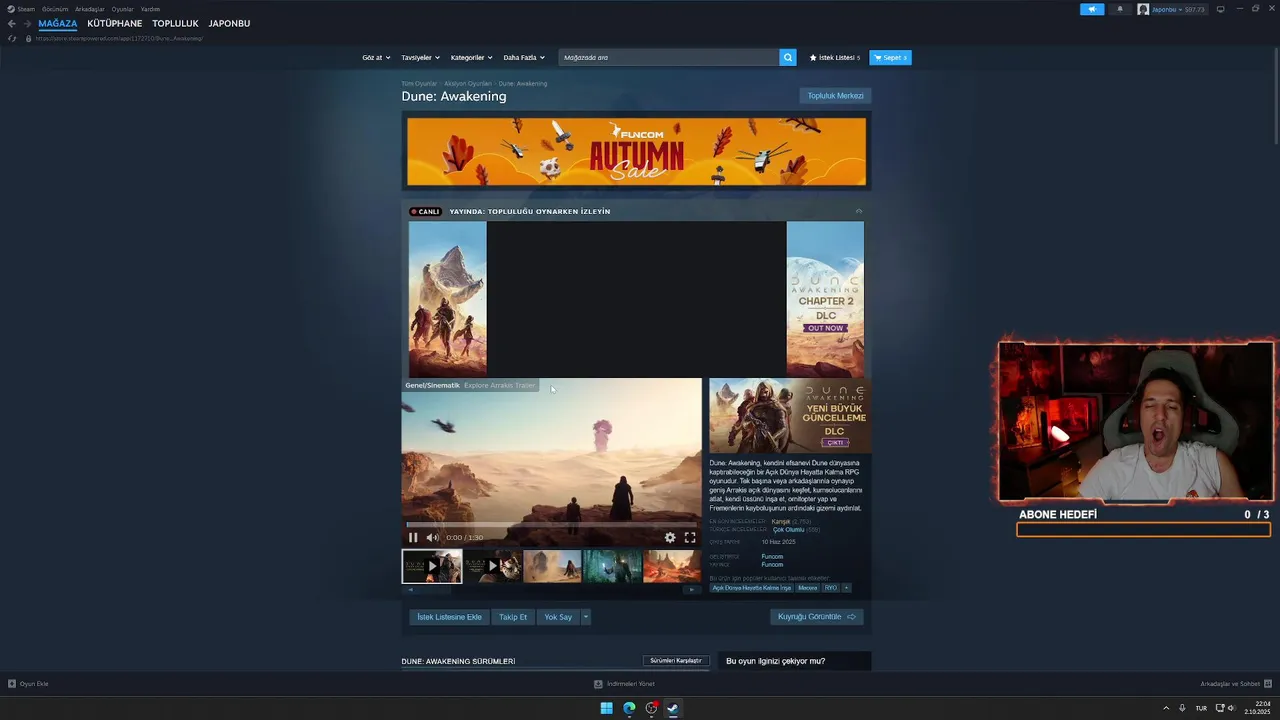This screenshot has width=1280, height=720.
Task: Click Kuyruğu Görüntüle button
Action: click(x=817, y=617)
